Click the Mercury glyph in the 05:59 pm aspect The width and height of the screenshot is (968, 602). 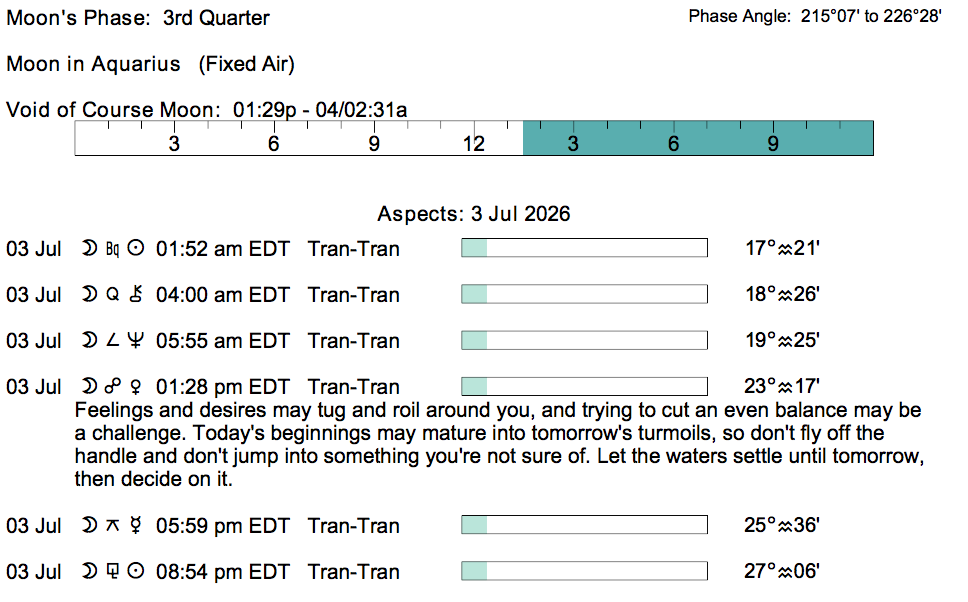[136, 525]
